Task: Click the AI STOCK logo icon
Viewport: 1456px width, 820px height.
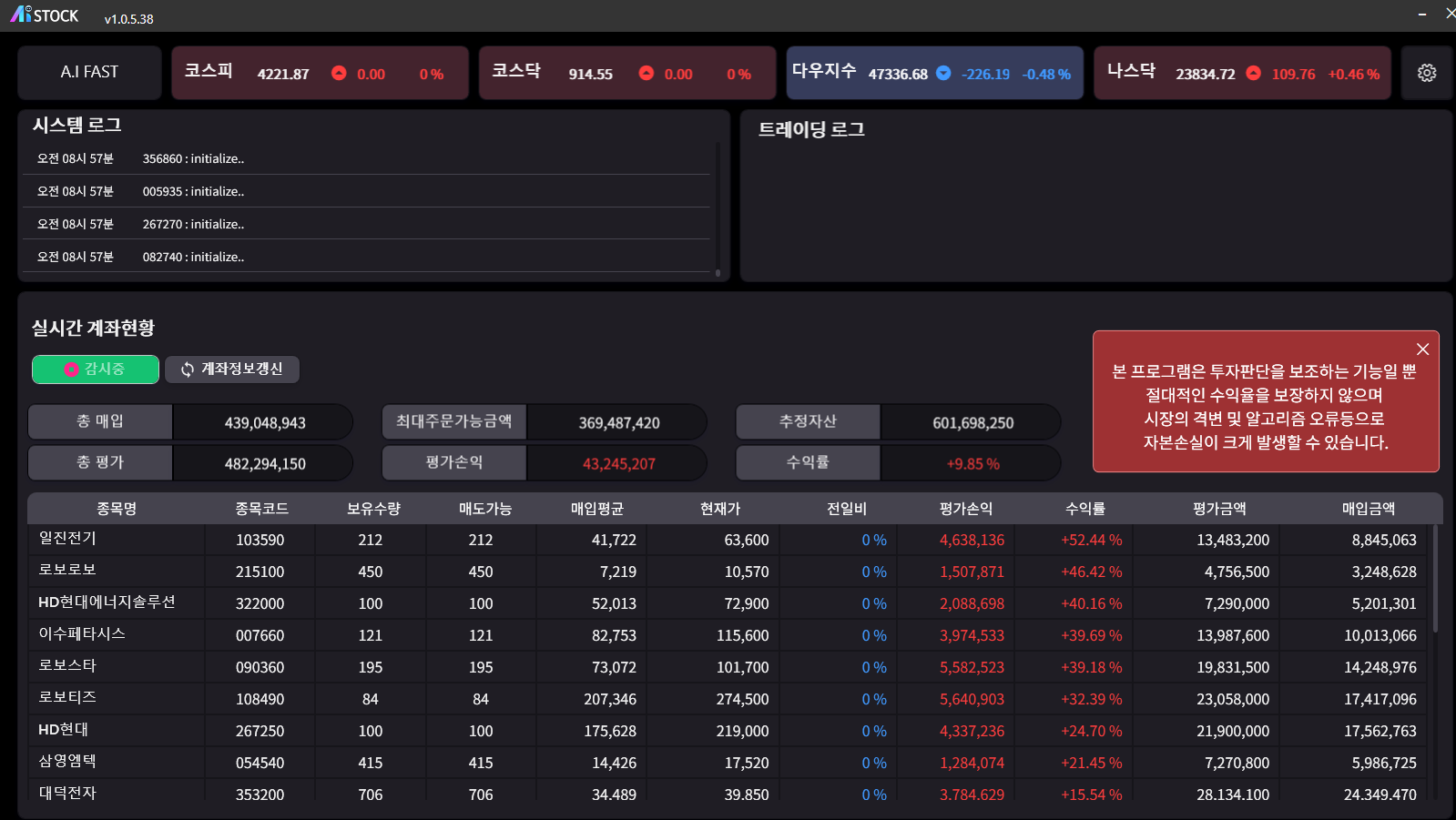Action: coord(21,14)
